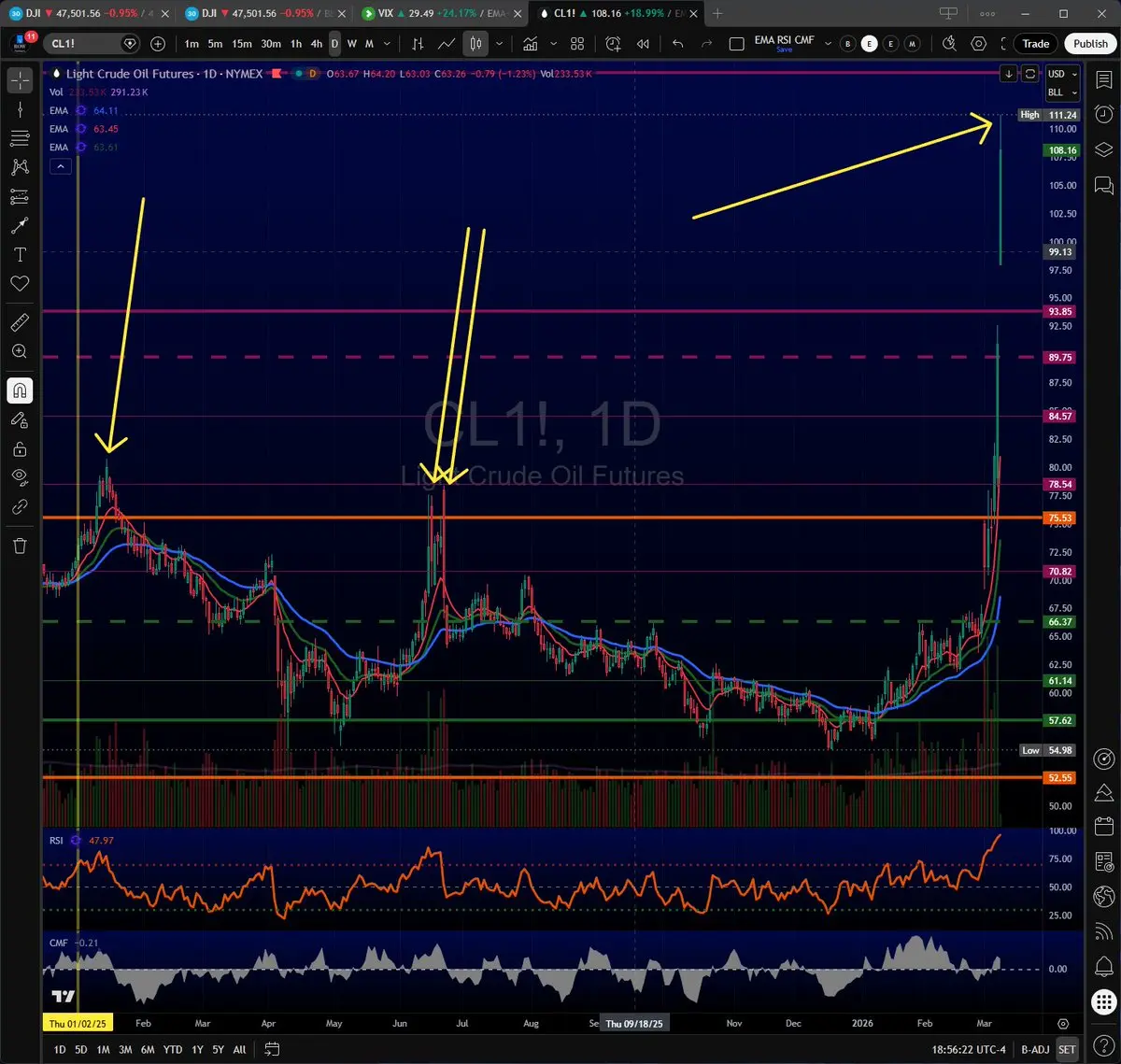
Task: Toggle stay in drawing mode
Action: pos(20,419)
